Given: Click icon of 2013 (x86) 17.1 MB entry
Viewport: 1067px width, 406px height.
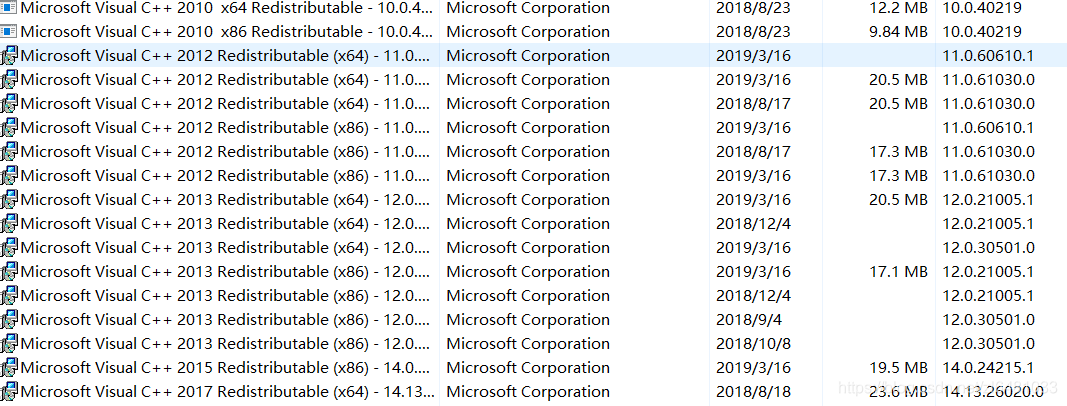Looking at the screenshot, I should (9, 272).
